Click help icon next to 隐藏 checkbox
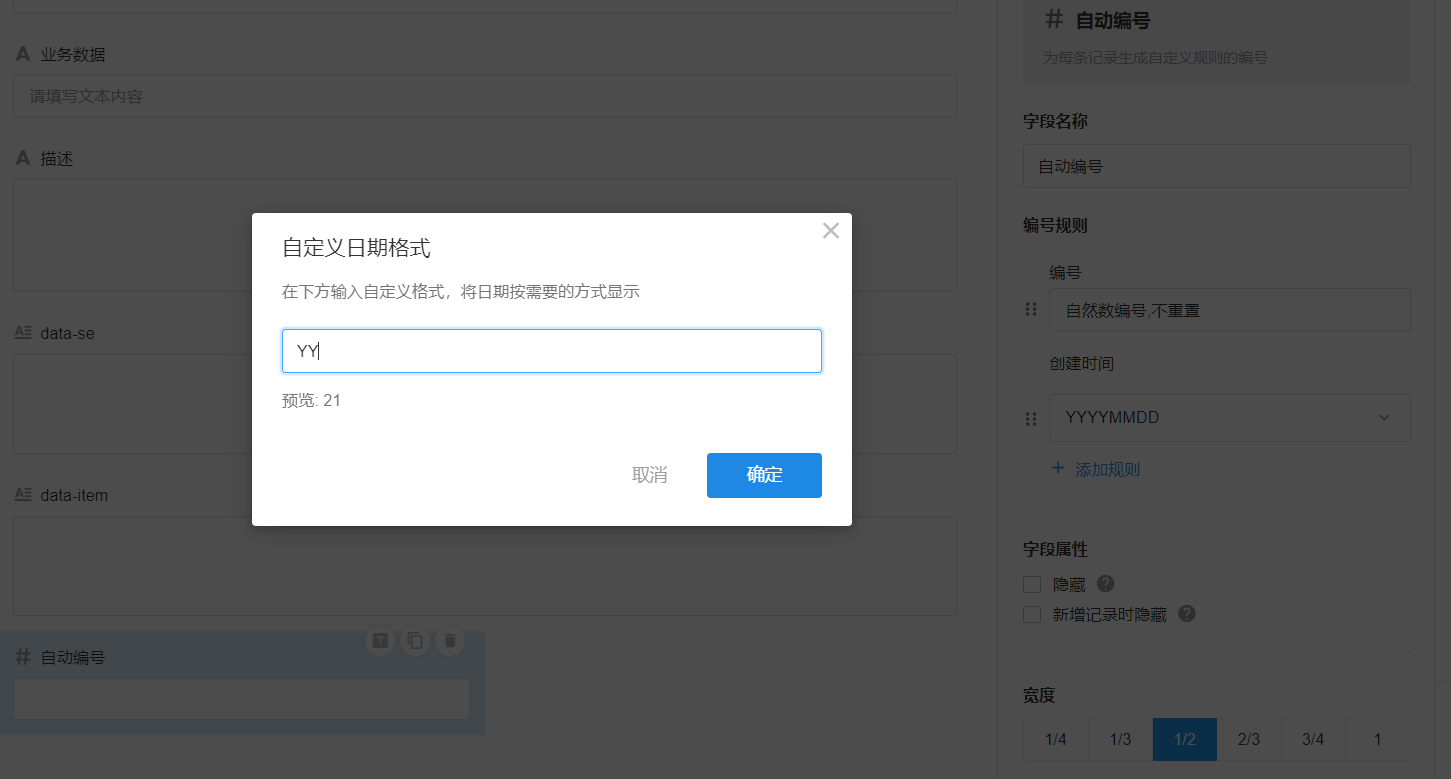This screenshot has height=779, width=1451. coord(1105,584)
